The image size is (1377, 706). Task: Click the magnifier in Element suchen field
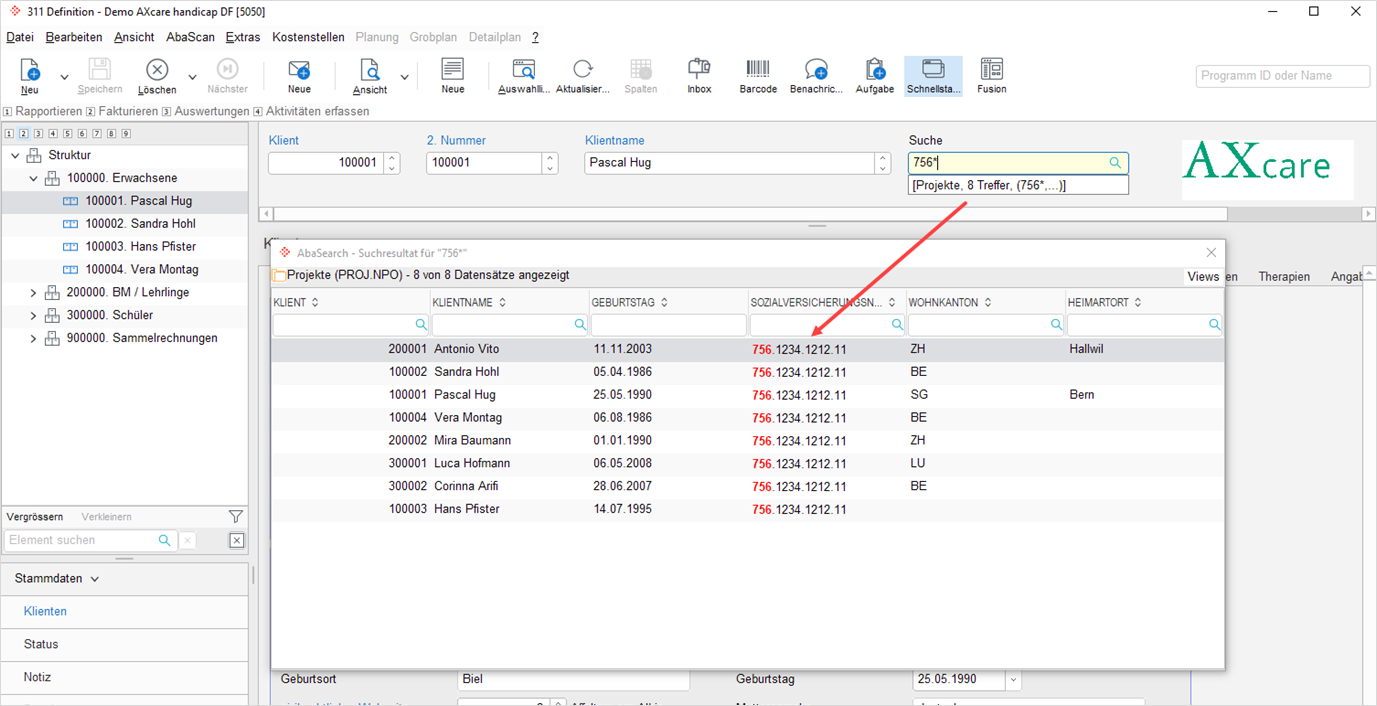165,540
